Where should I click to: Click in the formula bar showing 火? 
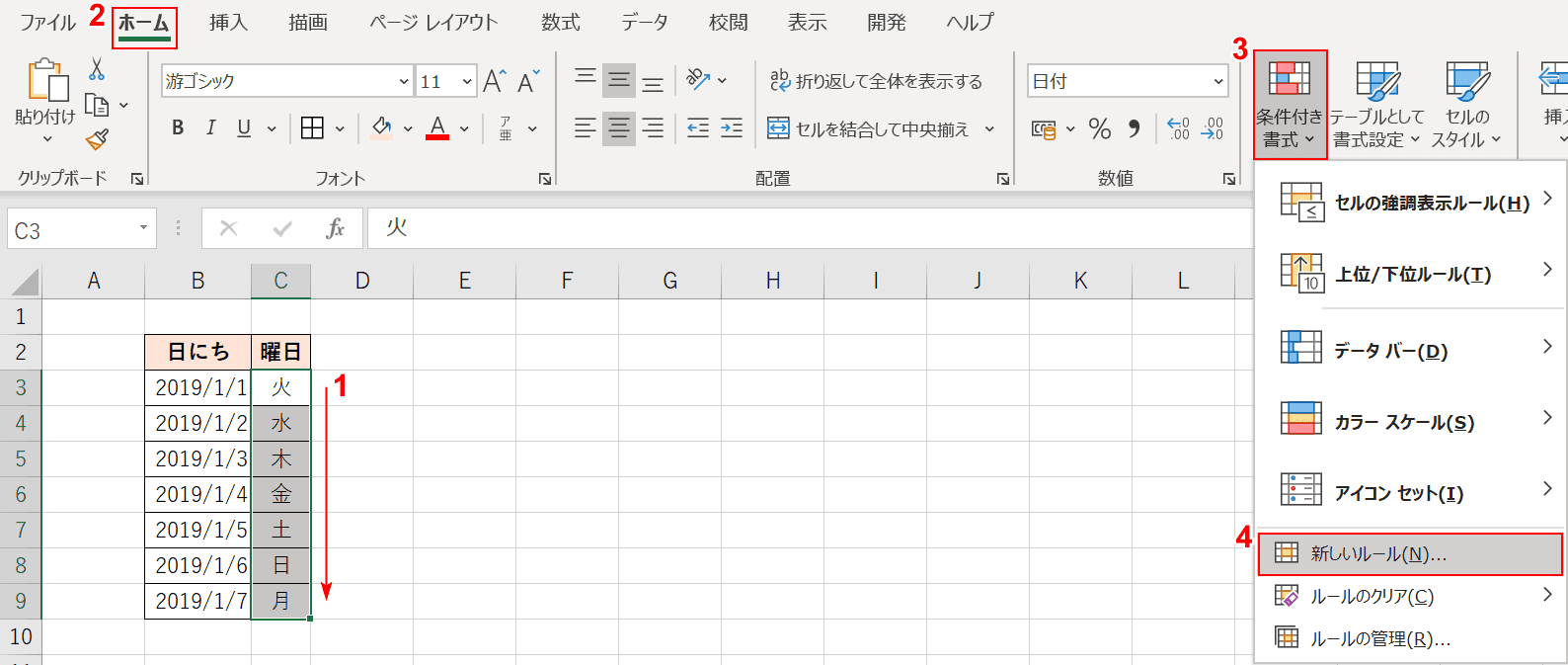point(810,228)
